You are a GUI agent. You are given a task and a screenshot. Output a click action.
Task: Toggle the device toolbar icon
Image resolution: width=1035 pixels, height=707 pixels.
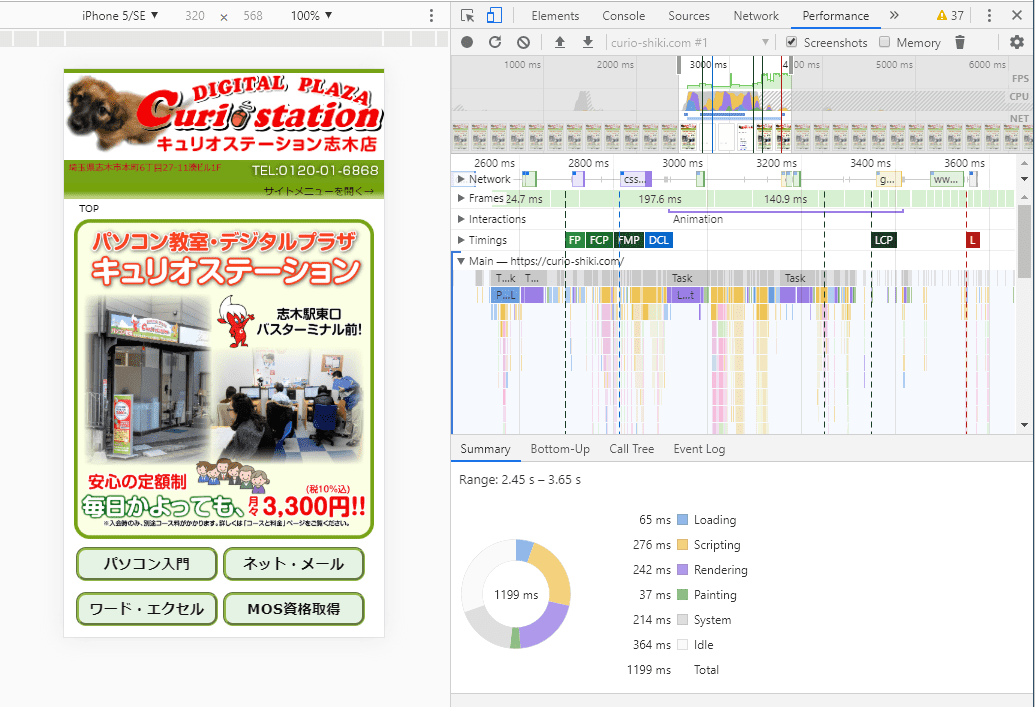pyautogui.click(x=494, y=15)
